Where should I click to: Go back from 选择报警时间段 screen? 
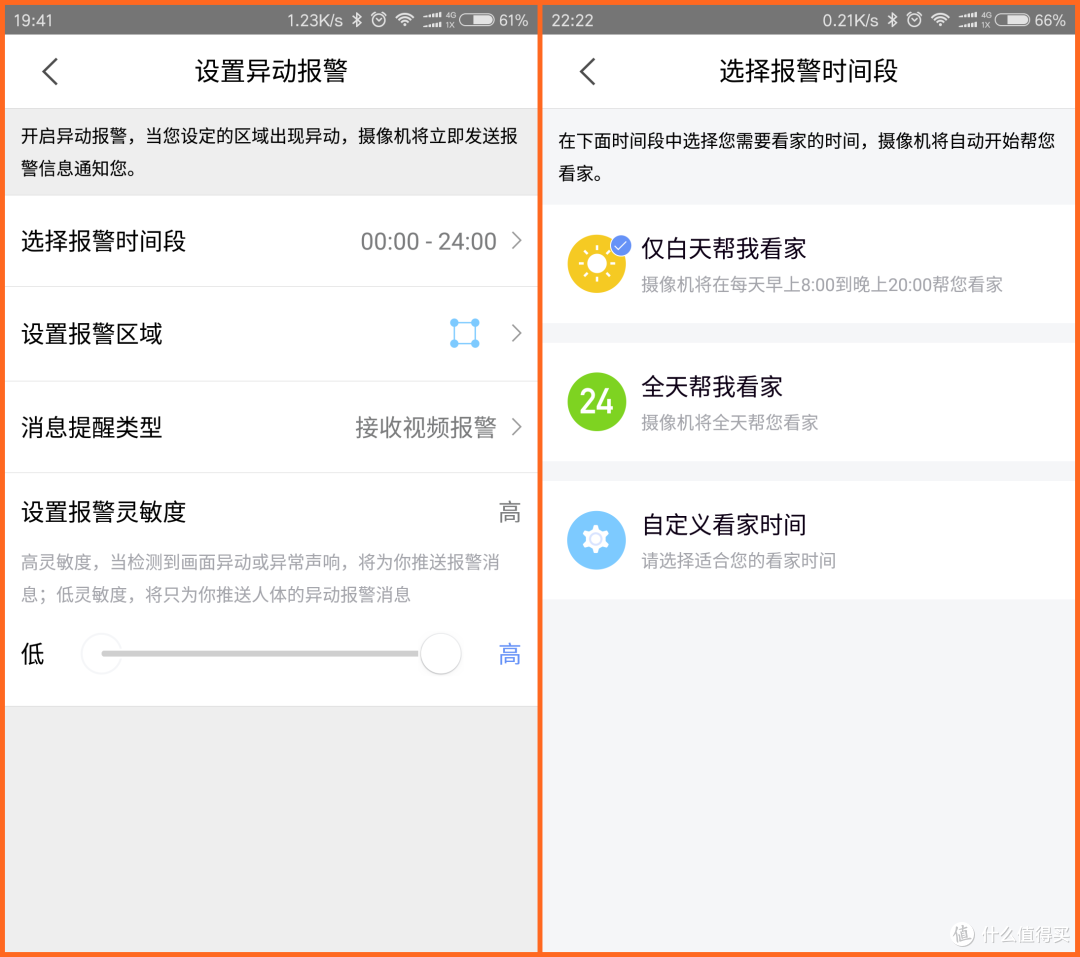click(x=588, y=71)
